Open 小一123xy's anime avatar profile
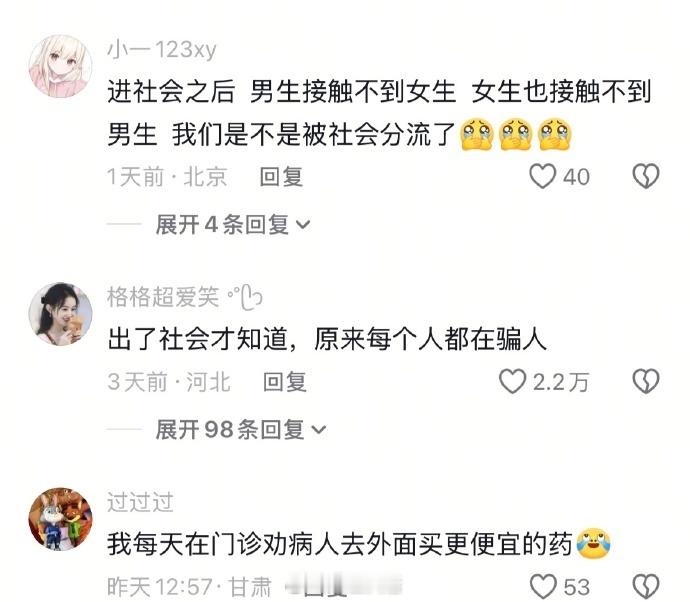Viewport: 690px width, 602px height. point(60,66)
